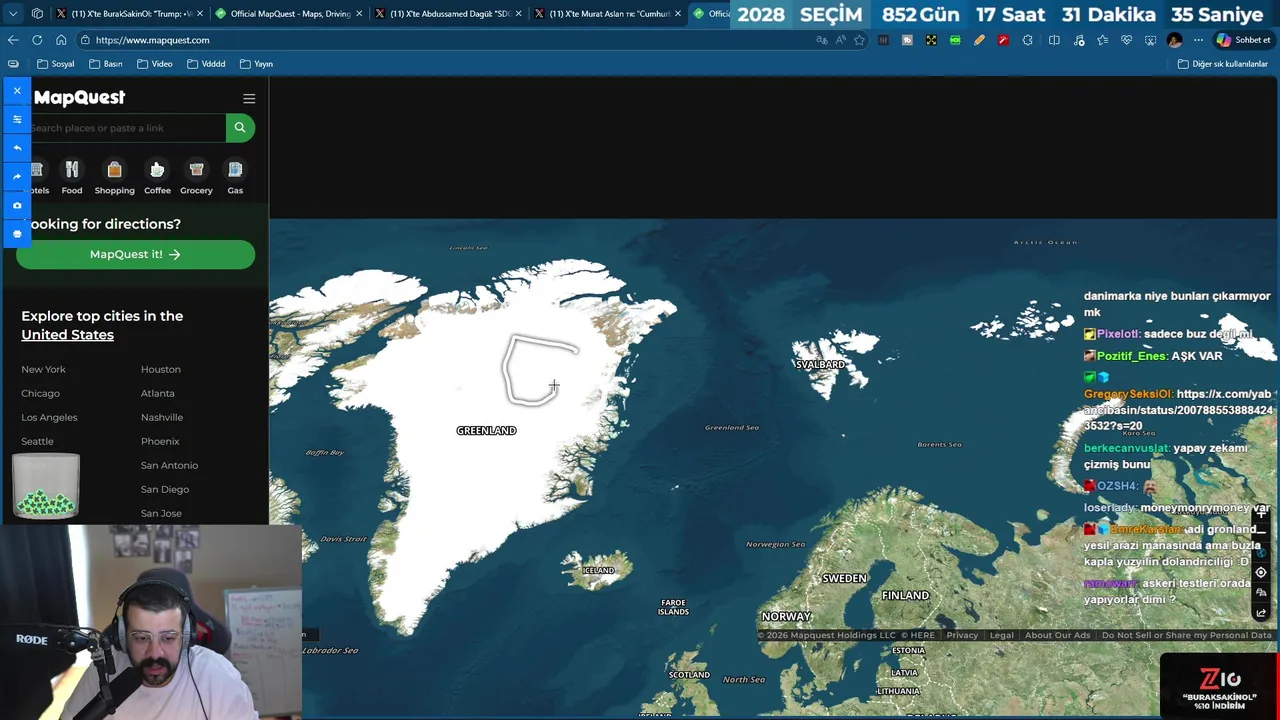Viewport: 1280px width, 720px height.
Task: Open the About Our Ads footer link
Action: point(1057,635)
